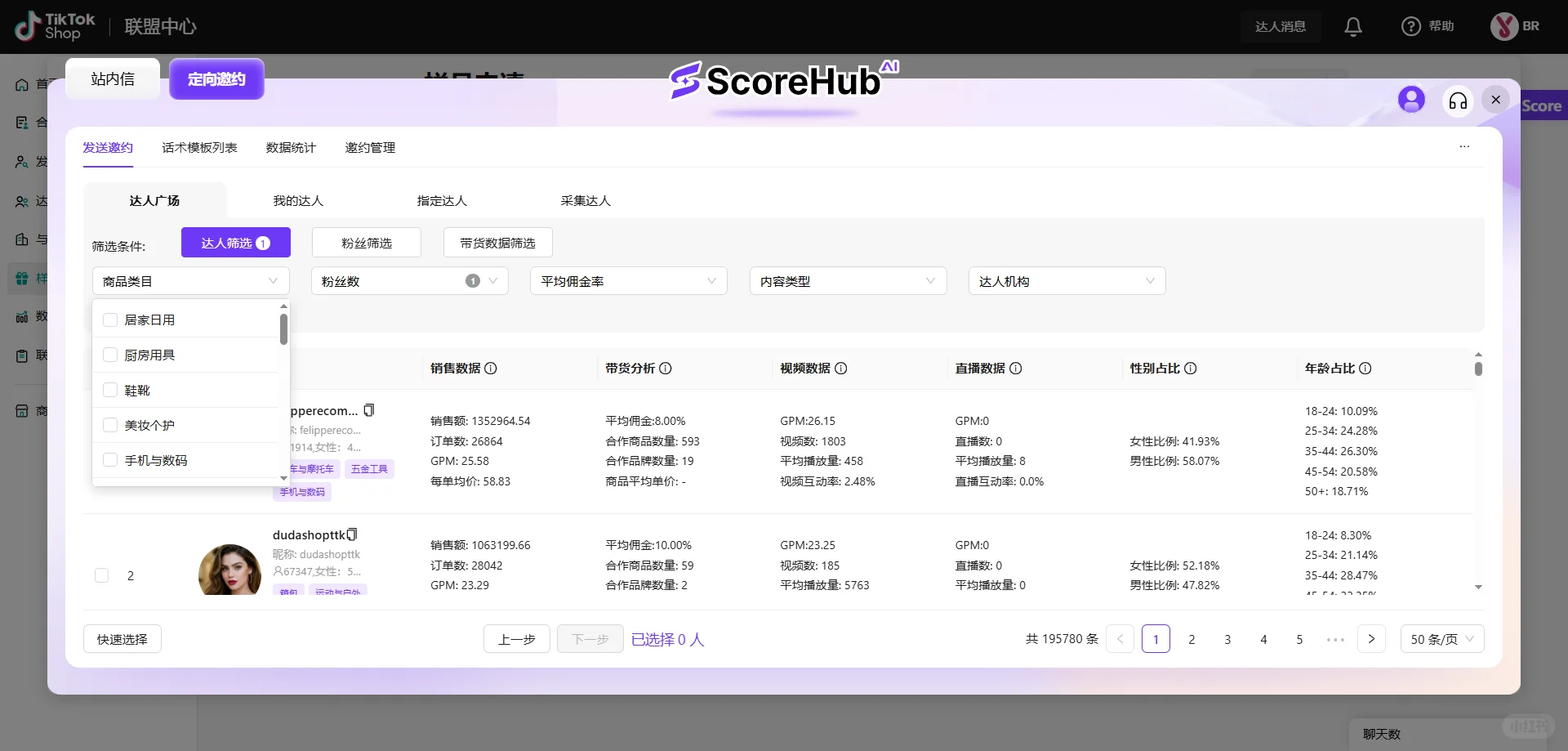The height and width of the screenshot is (751, 1568).
Task: Select the row 2 creator checkbox
Action: [x=102, y=575]
